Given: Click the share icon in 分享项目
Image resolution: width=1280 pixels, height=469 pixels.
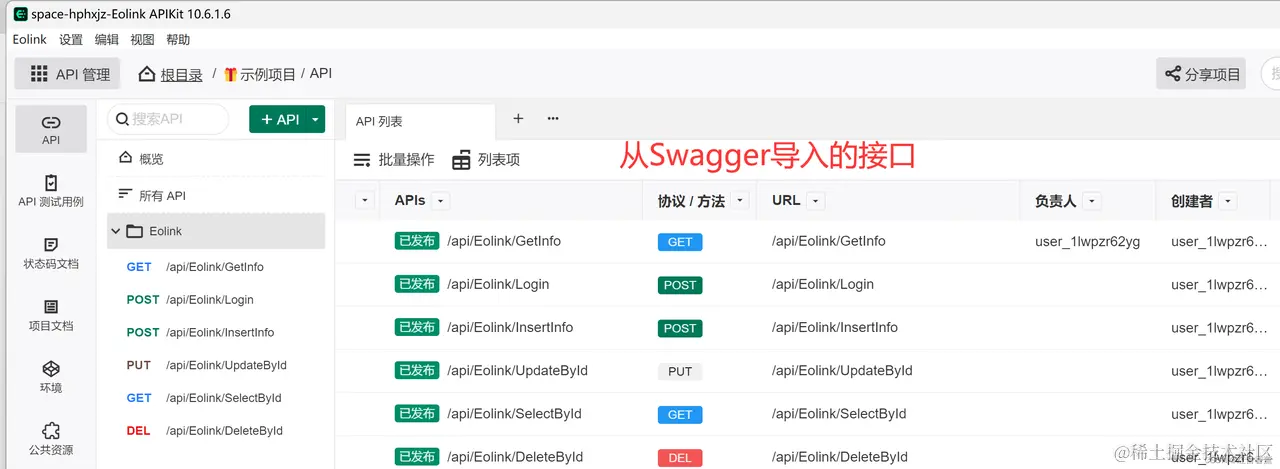Looking at the screenshot, I should (x=1173, y=74).
